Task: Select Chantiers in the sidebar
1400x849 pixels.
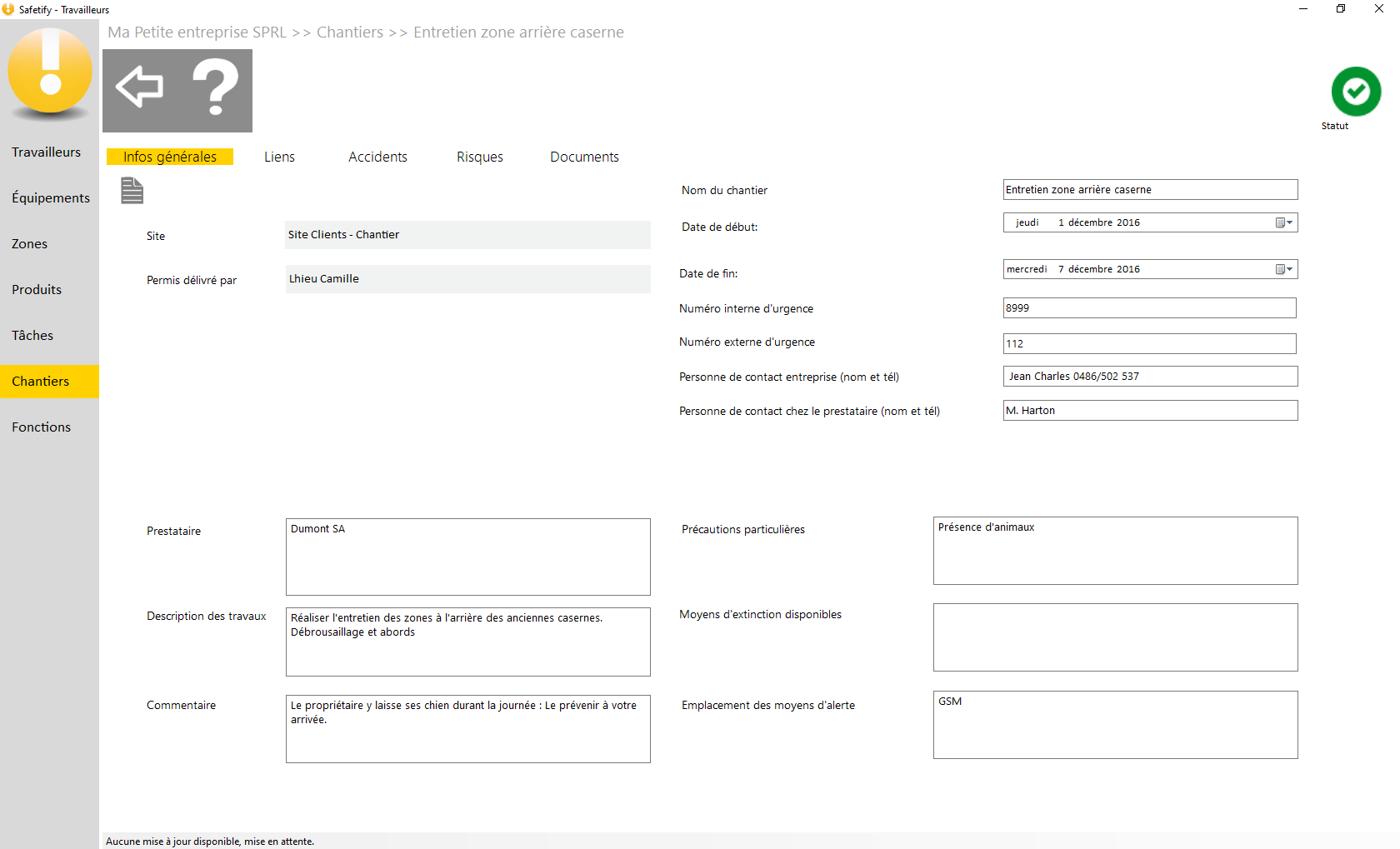Action: (49, 381)
